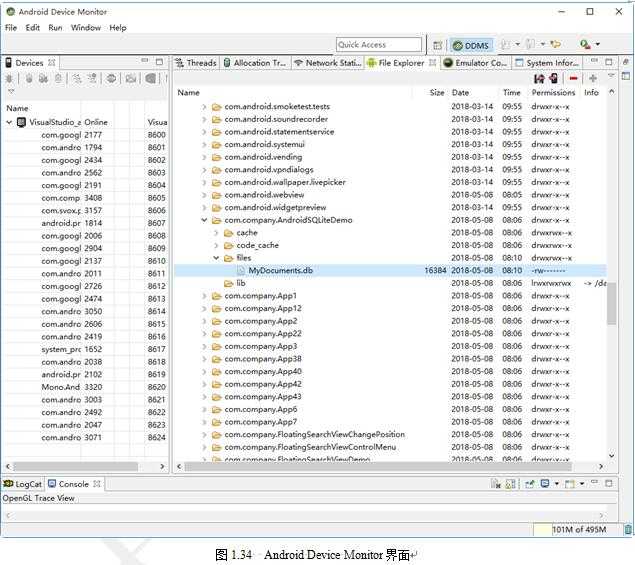Open the Help menu

[118, 28]
